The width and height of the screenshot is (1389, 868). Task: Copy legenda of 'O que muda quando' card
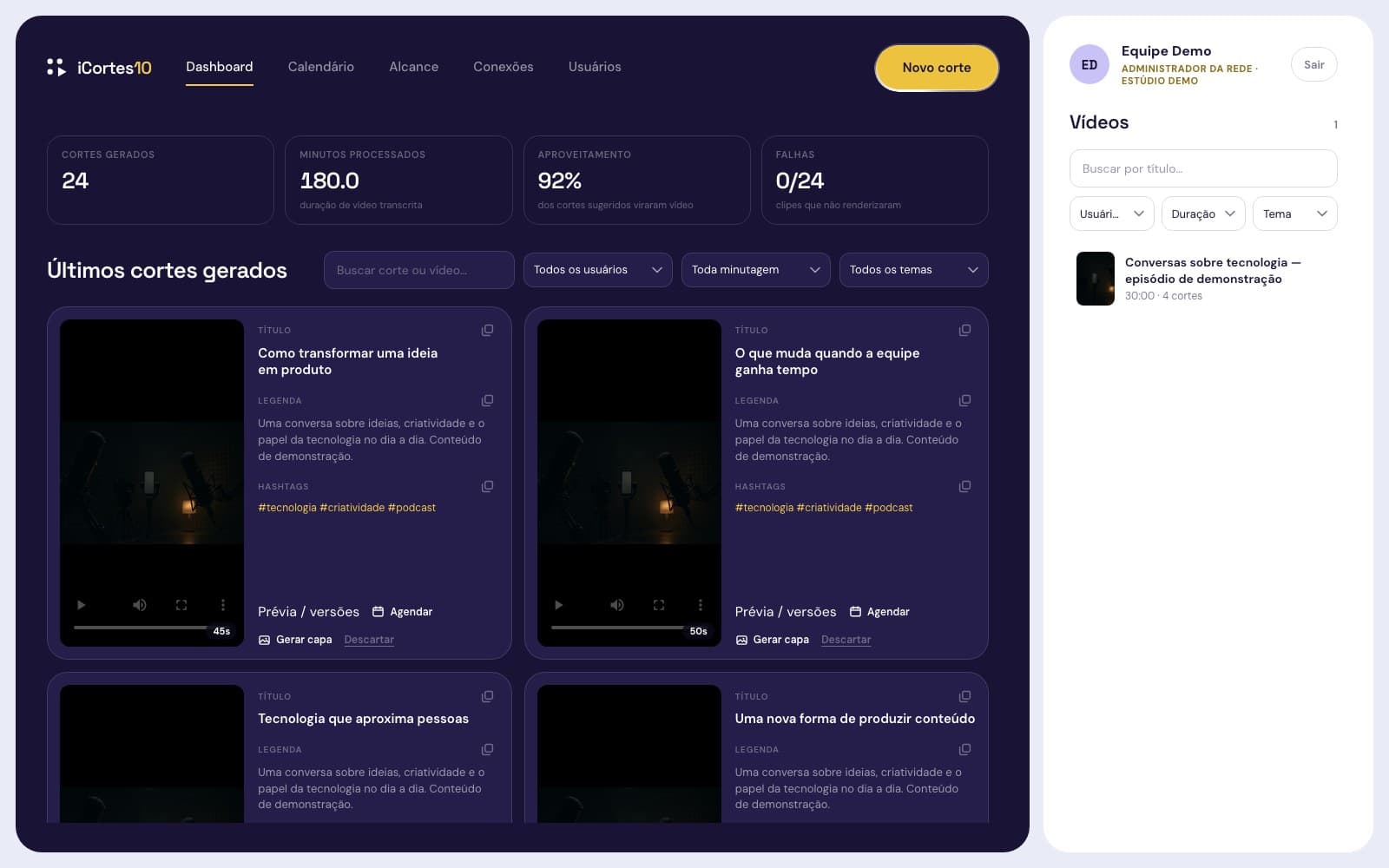point(964,400)
